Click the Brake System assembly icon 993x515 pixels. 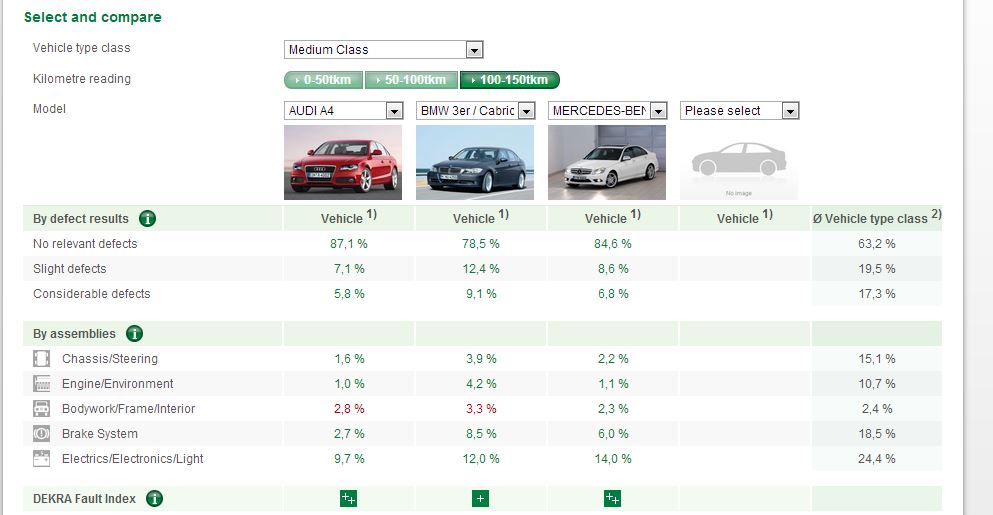pos(42,434)
